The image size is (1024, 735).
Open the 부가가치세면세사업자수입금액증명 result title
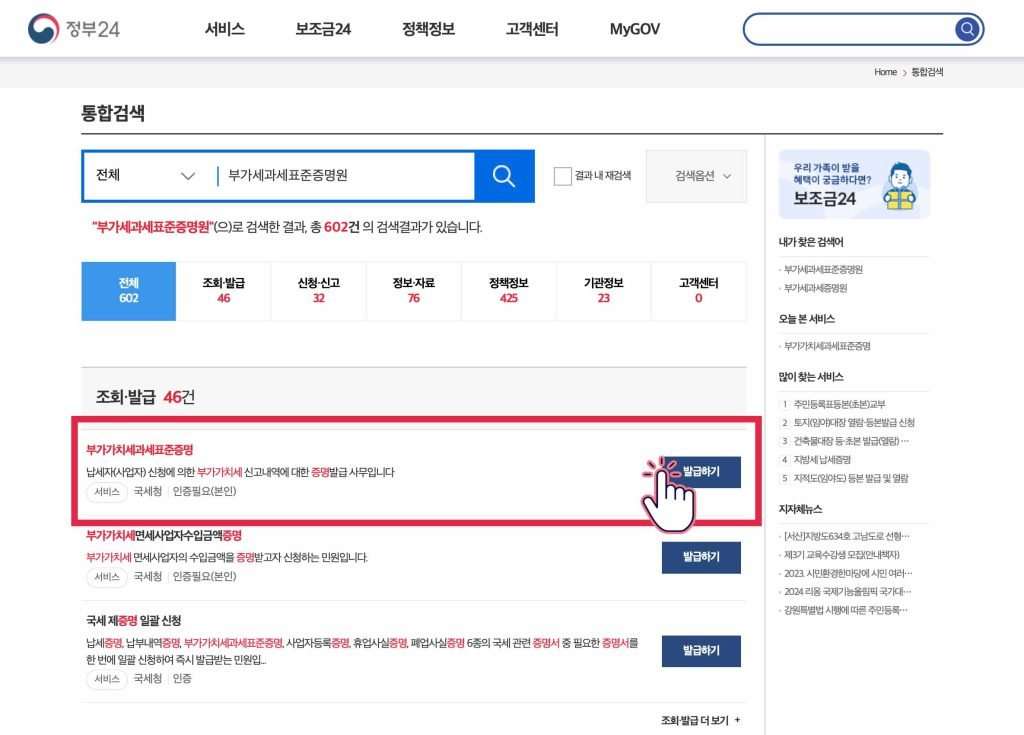pos(164,536)
